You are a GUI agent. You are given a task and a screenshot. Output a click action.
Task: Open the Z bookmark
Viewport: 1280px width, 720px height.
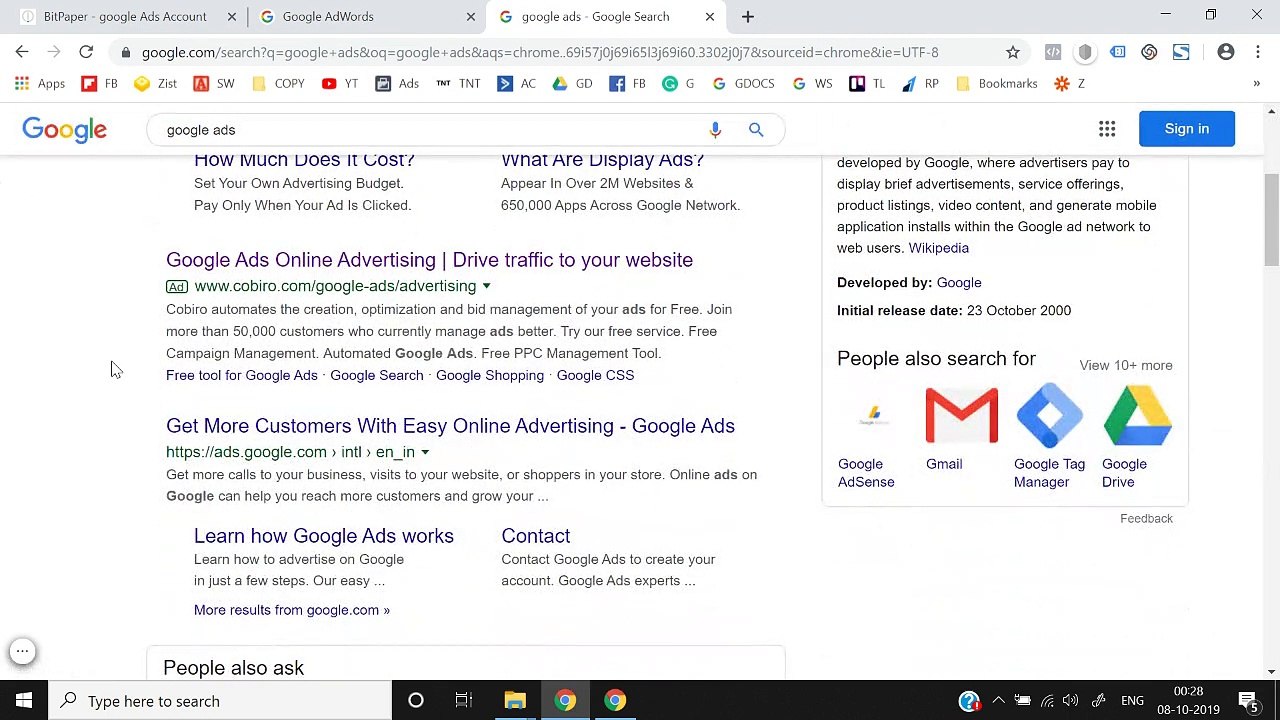[1069, 84]
